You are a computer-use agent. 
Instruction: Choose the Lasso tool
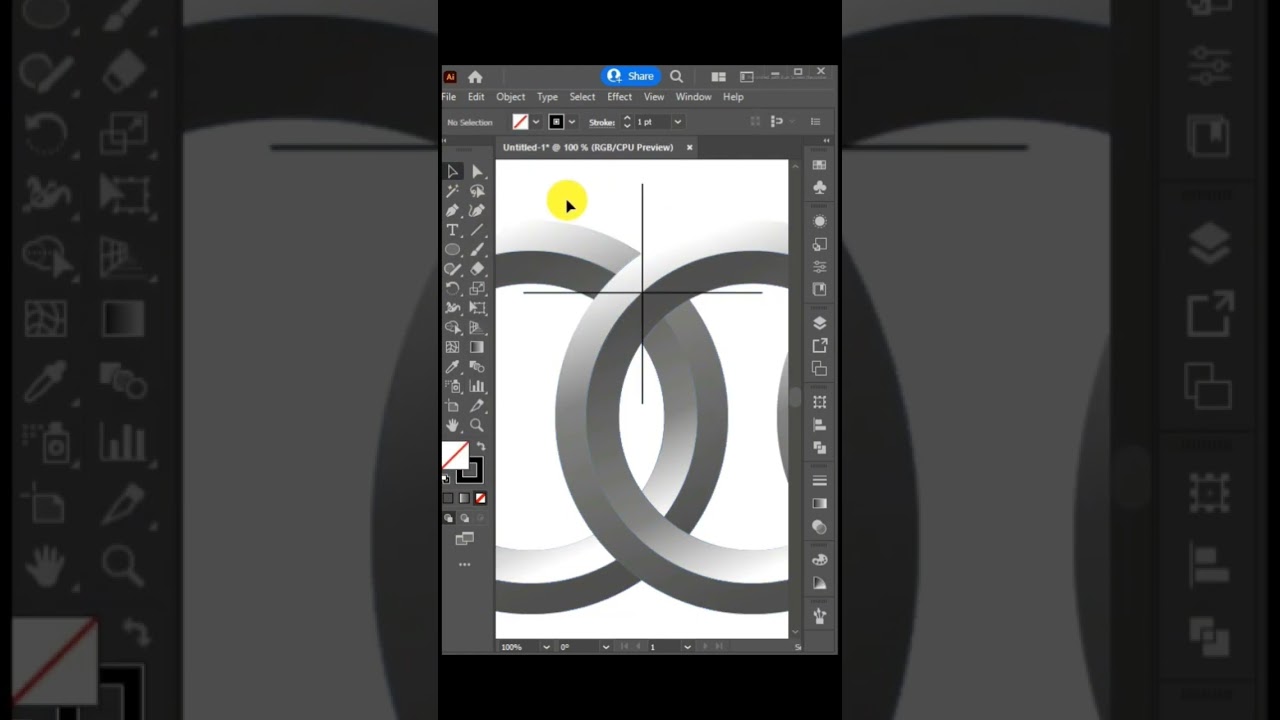point(477,191)
